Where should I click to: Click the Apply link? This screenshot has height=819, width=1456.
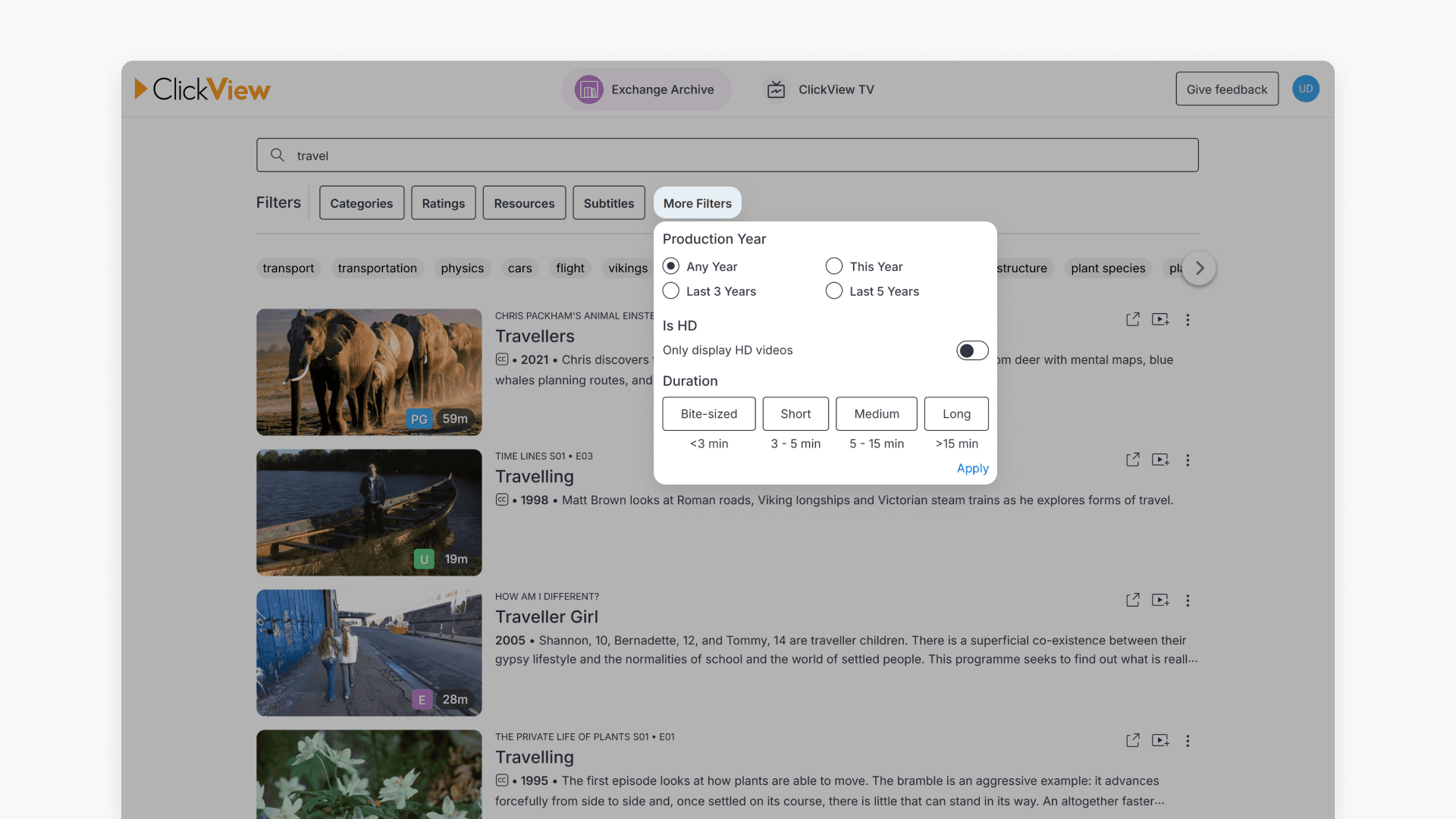click(x=972, y=468)
